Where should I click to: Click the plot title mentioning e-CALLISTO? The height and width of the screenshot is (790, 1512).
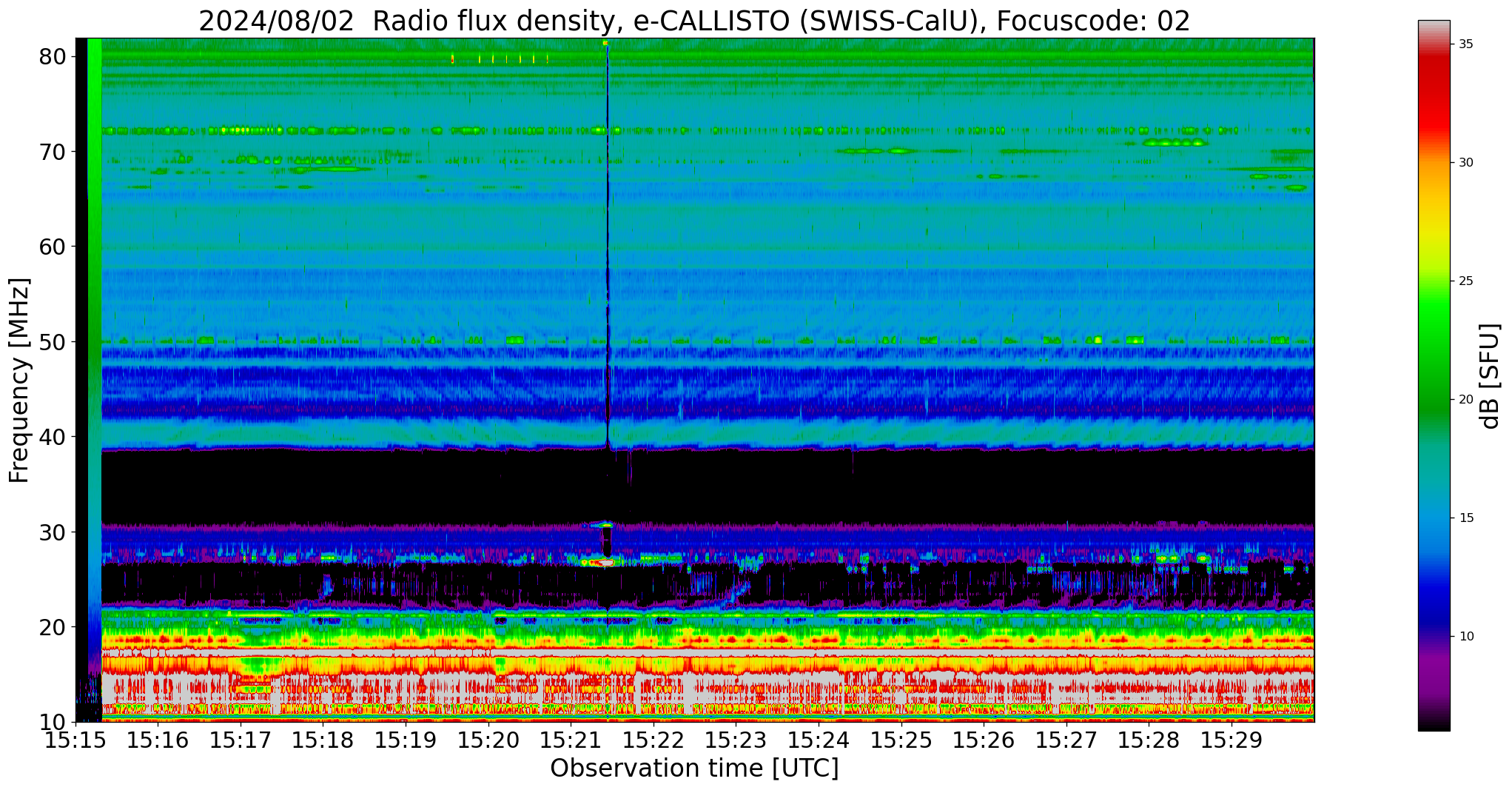tap(693, 21)
